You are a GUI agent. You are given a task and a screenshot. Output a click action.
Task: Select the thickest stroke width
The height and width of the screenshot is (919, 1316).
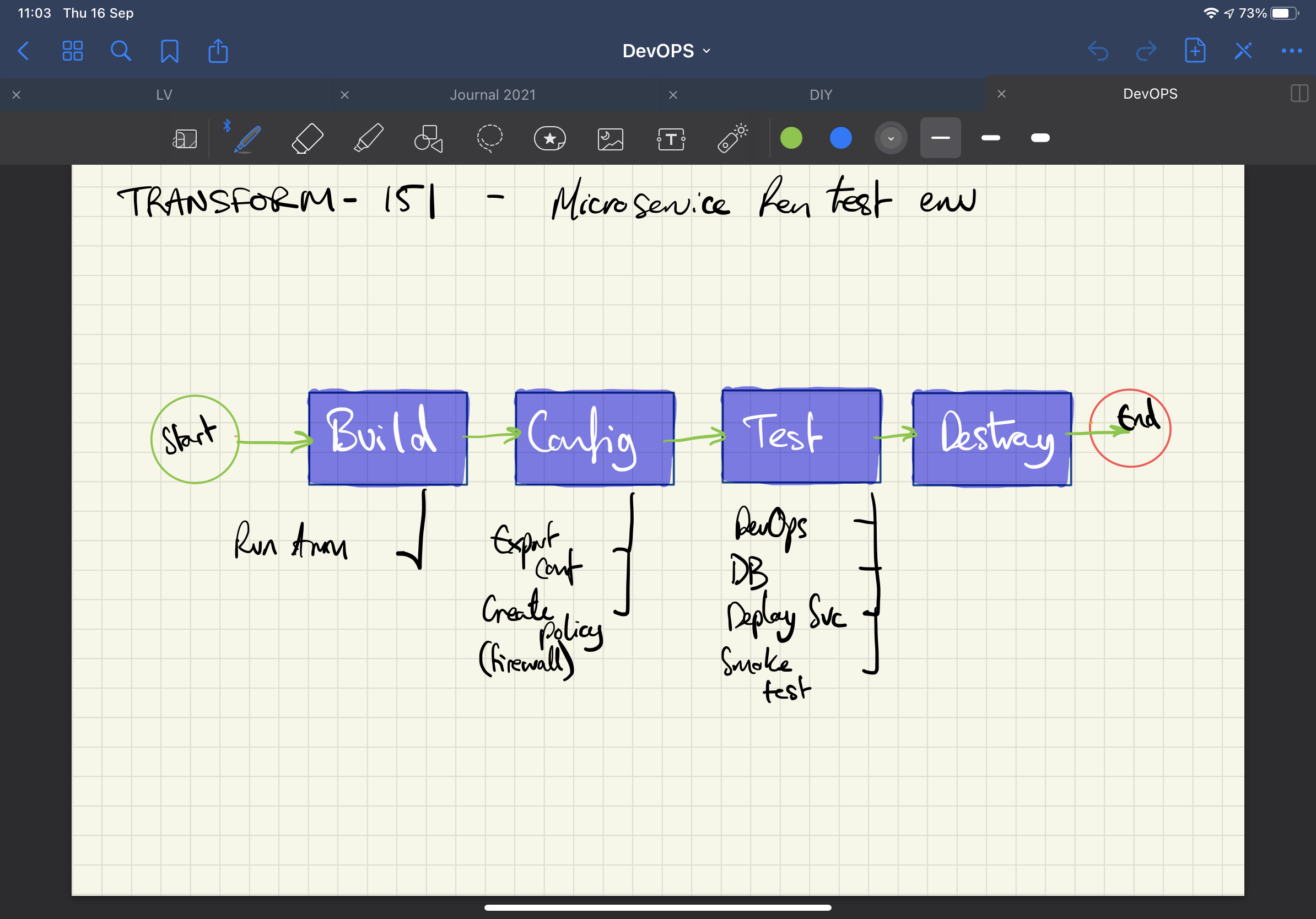coord(1040,138)
